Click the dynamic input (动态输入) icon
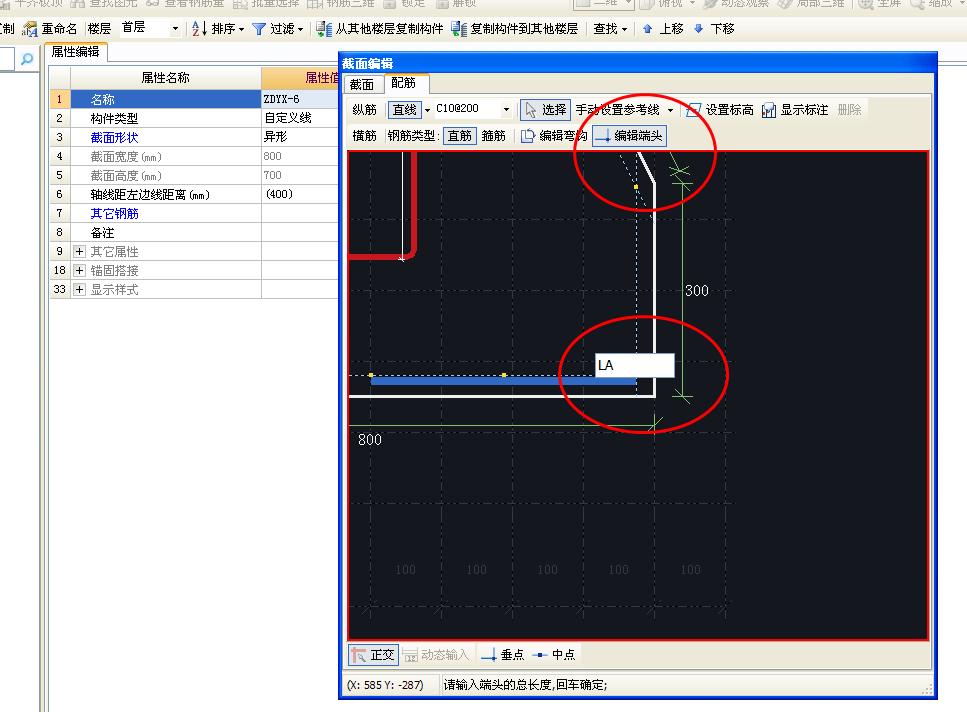Viewport: 967px width, 712px height. [x=410, y=655]
